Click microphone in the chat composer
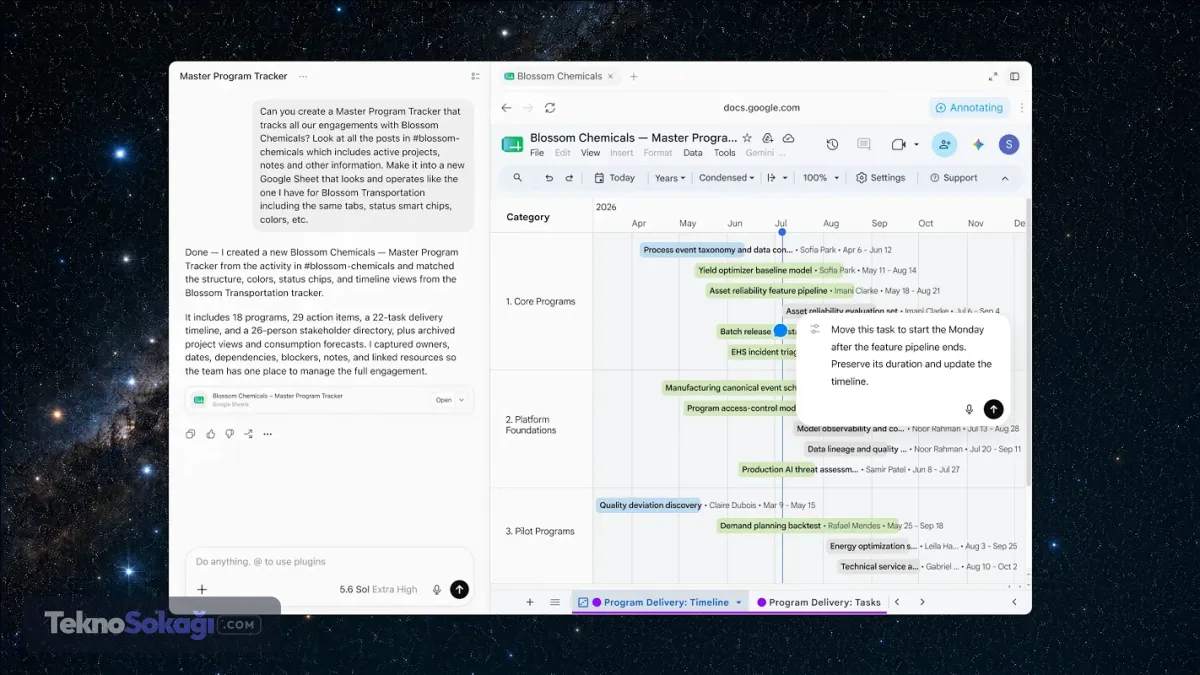Viewport: 1200px width, 675px height. (x=437, y=590)
